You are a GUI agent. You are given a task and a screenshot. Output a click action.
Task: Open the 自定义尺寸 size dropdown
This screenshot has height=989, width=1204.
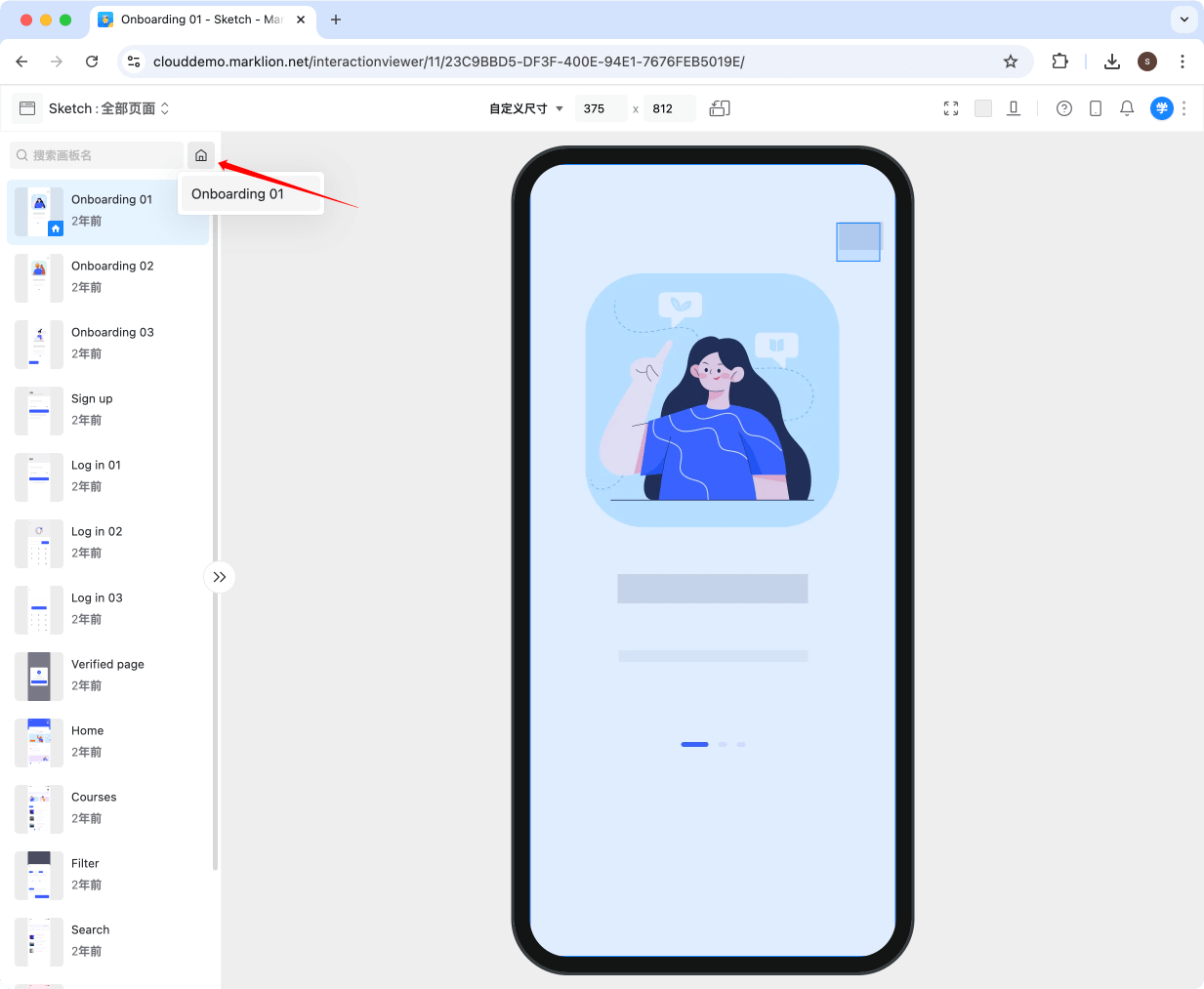[x=524, y=108]
